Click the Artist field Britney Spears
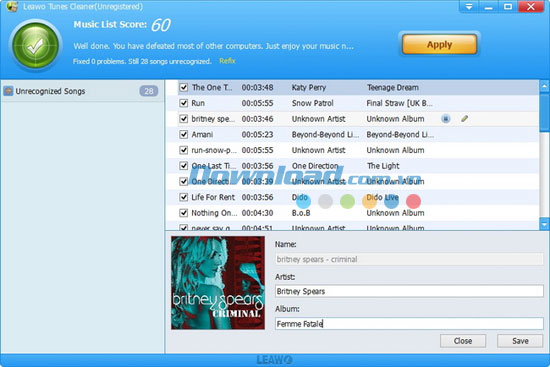The width and height of the screenshot is (550, 367). (x=409, y=291)
